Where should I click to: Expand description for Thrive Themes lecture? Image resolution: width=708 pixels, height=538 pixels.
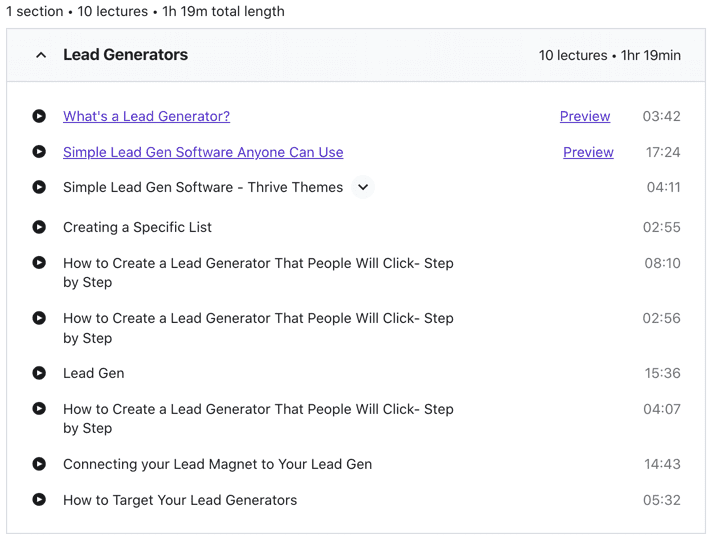pos(363,187)
